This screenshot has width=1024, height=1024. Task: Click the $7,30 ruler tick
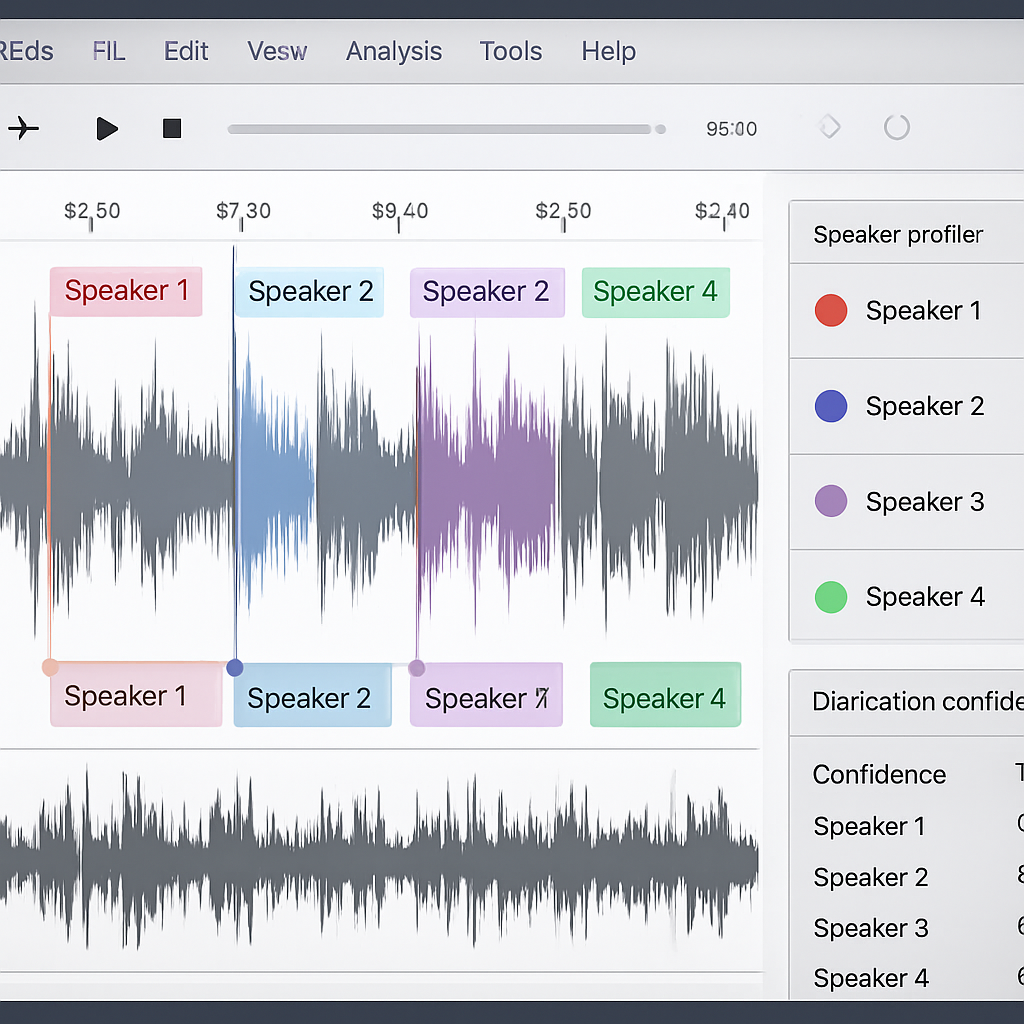coord(243,214)
